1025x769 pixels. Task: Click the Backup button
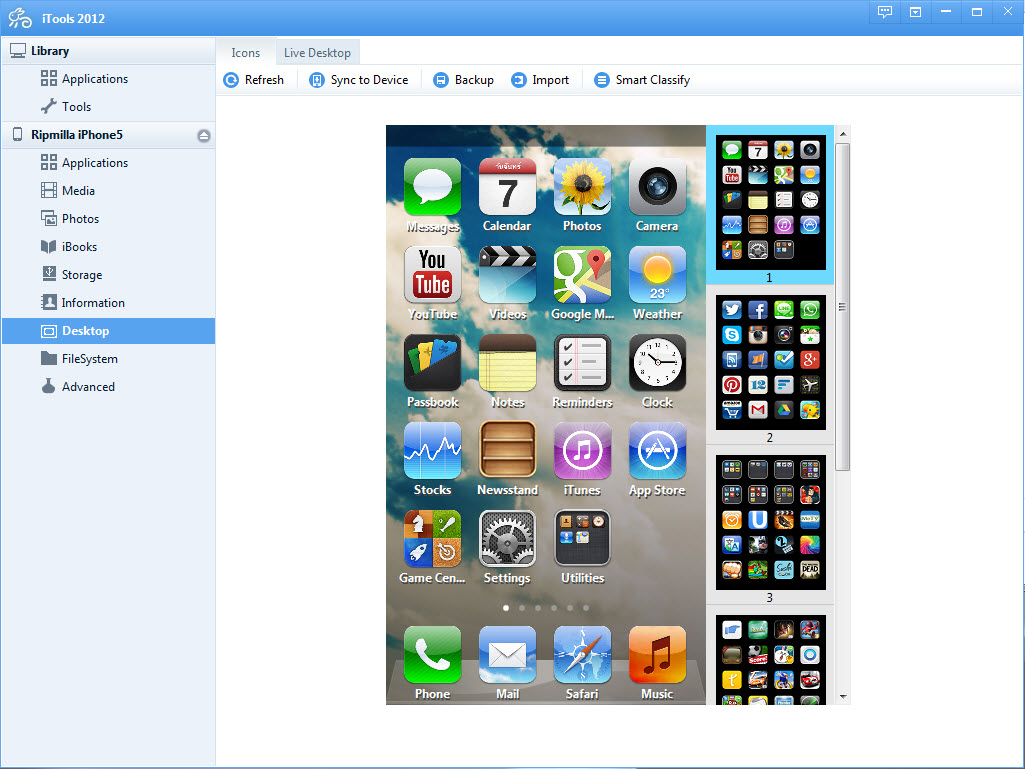tap(463, 80)
